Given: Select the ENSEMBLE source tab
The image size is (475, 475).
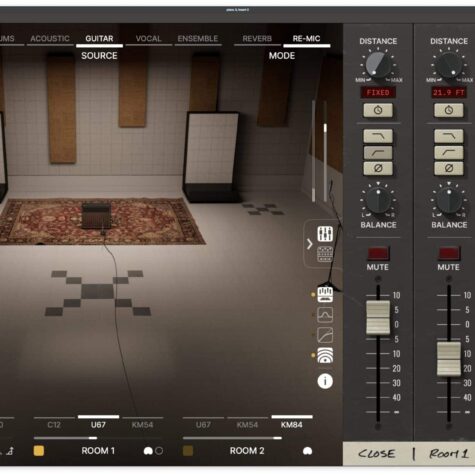Looking at the screenshot, I should (198, 39).
